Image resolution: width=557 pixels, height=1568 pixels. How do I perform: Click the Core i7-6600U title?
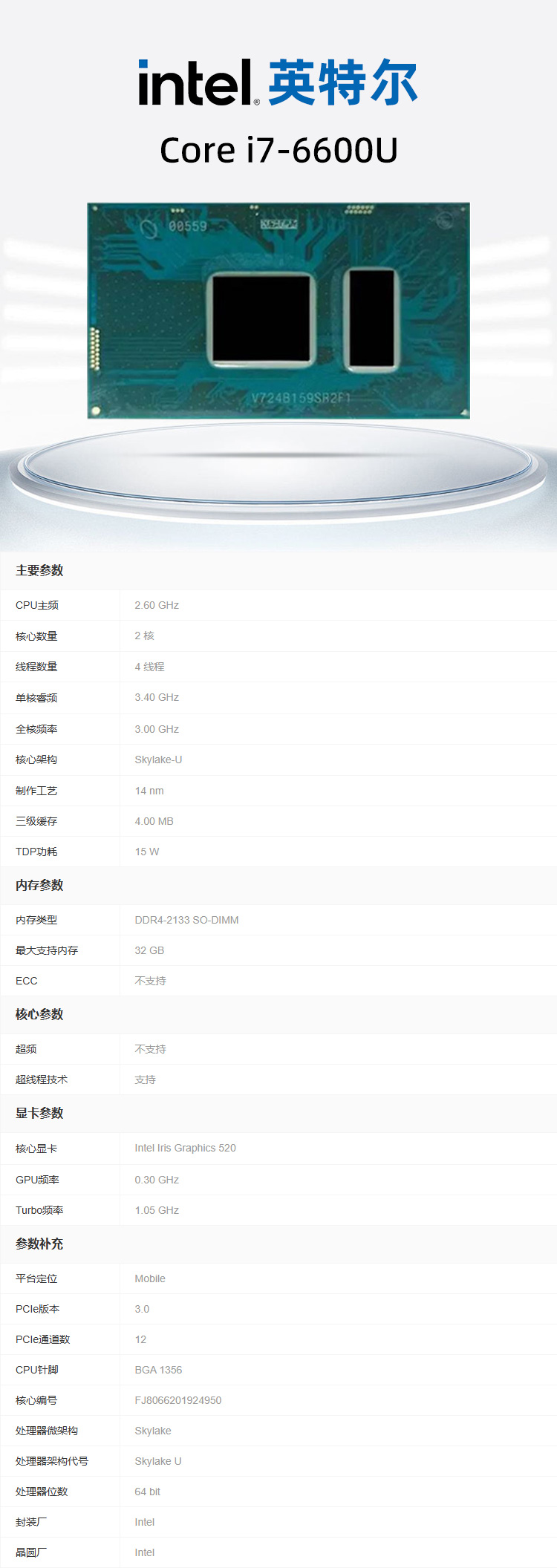point(278,150)
